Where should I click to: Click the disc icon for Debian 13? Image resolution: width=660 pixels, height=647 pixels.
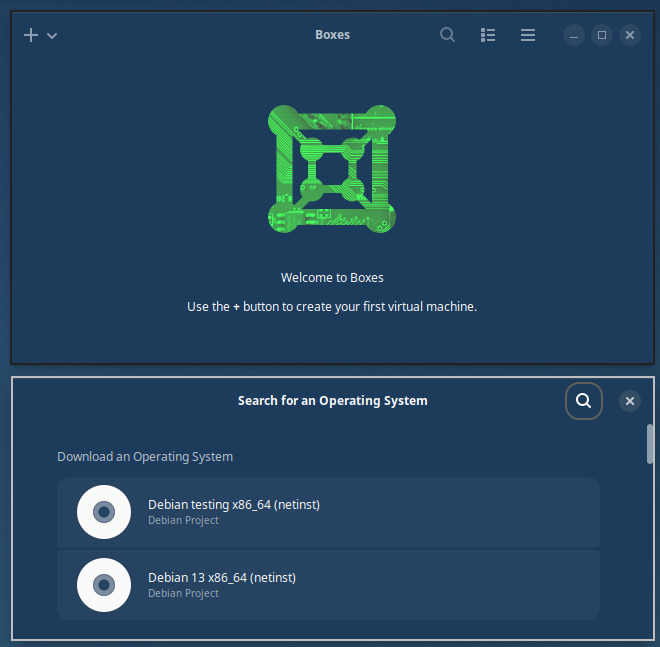[x=104, y=585]
